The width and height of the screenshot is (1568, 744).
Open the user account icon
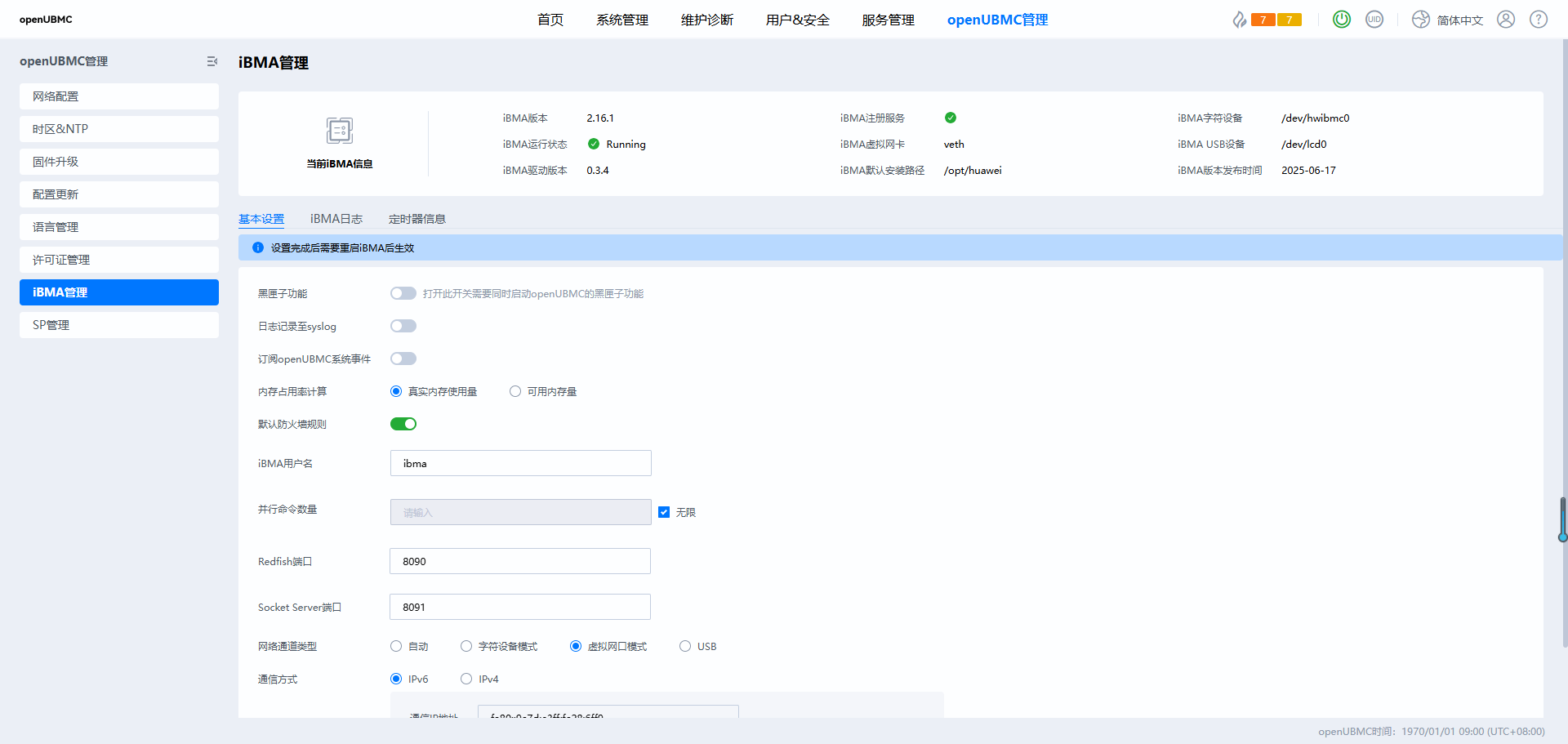(x=1506, y=20)
